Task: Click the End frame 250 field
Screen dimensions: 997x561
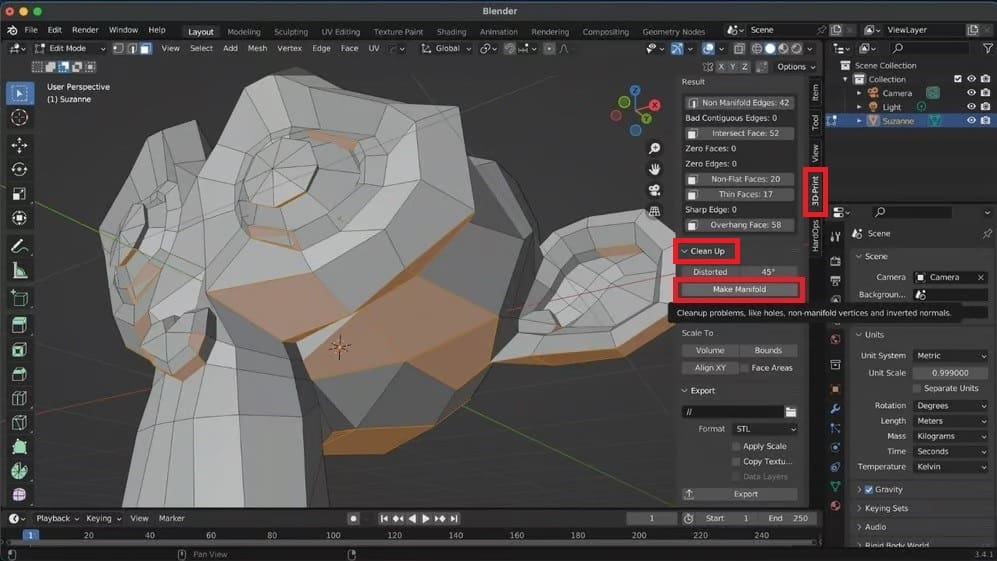Action: pos(788,519)
